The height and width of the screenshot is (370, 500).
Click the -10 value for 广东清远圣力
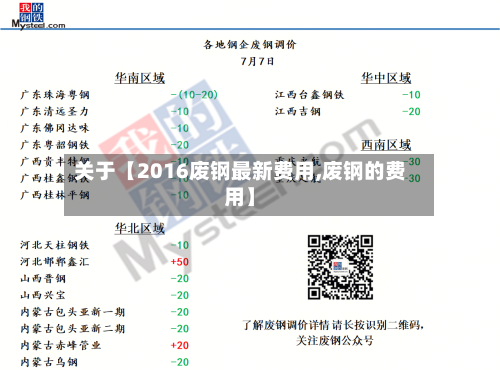pos(180,112)
